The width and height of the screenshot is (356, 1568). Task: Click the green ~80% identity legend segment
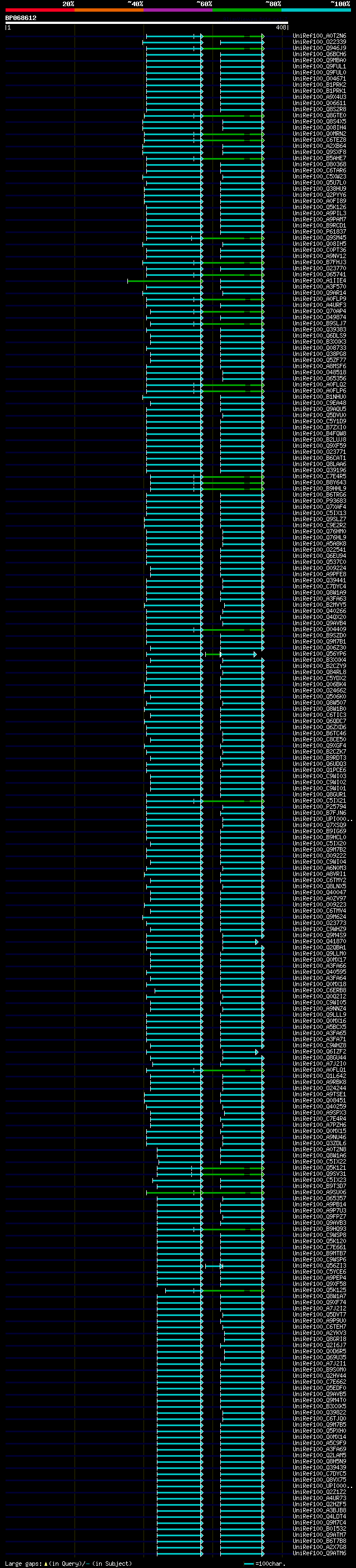pos(247,10)
